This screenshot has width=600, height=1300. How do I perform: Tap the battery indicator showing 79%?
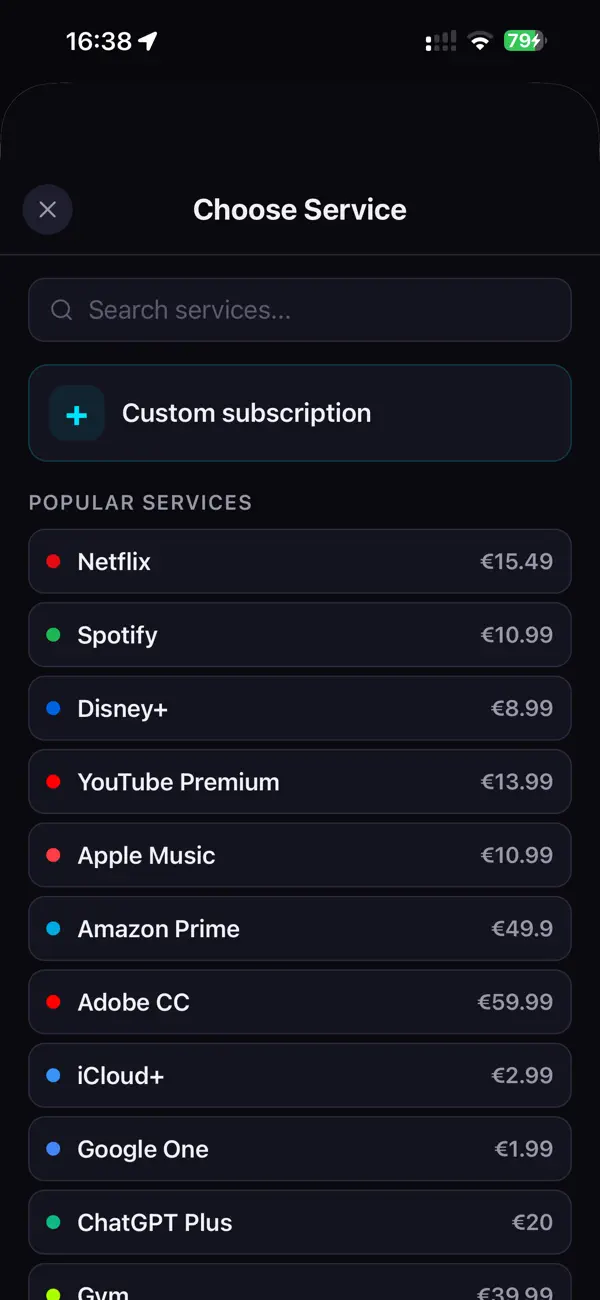click(x=521, y=41)
